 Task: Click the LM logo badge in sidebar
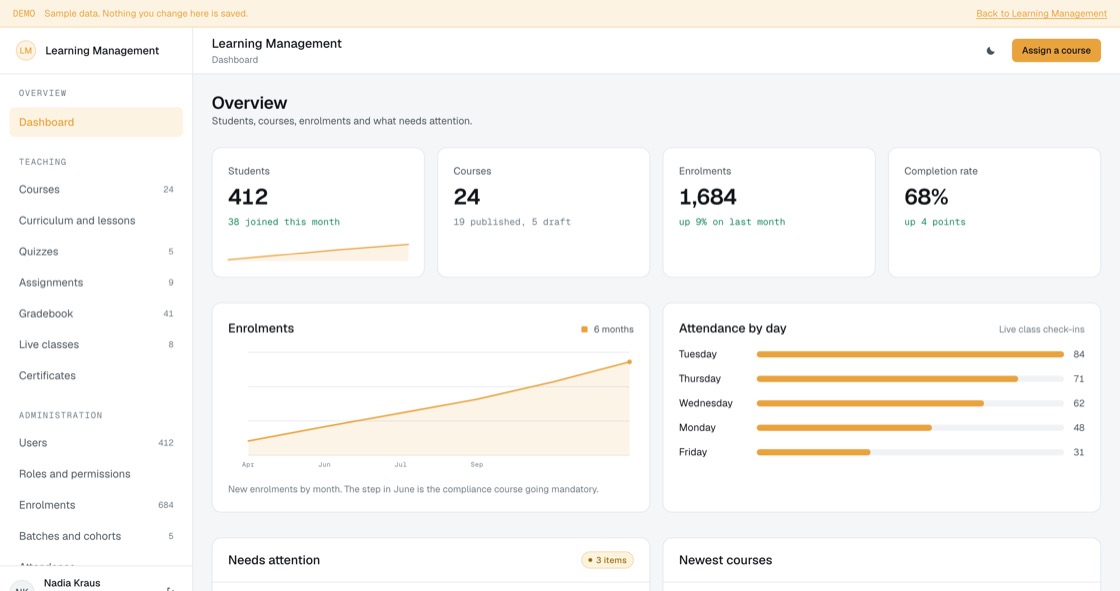click(26, 51)
